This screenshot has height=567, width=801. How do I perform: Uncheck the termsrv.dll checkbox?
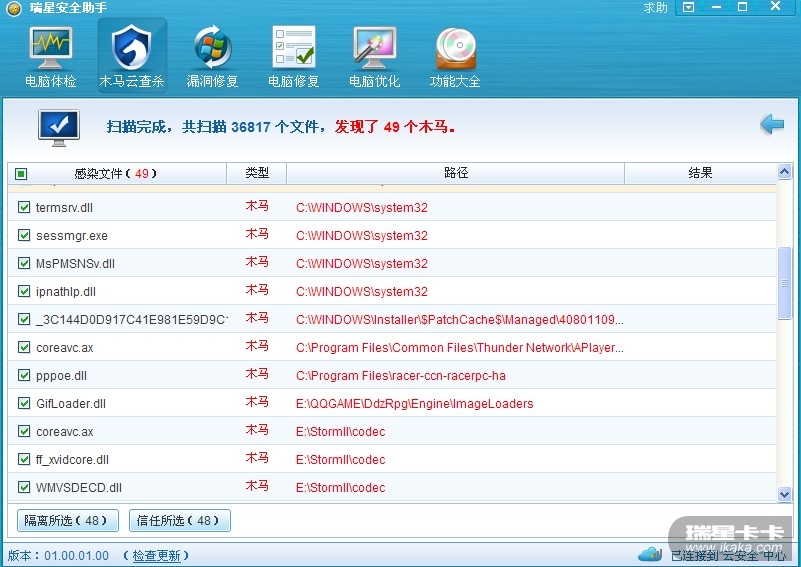23,207
